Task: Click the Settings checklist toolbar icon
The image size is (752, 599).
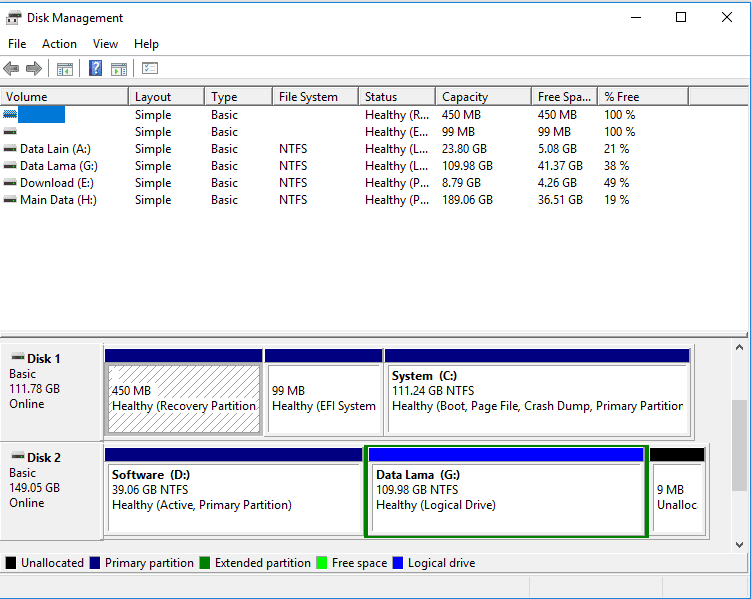Action: (150, 69)
